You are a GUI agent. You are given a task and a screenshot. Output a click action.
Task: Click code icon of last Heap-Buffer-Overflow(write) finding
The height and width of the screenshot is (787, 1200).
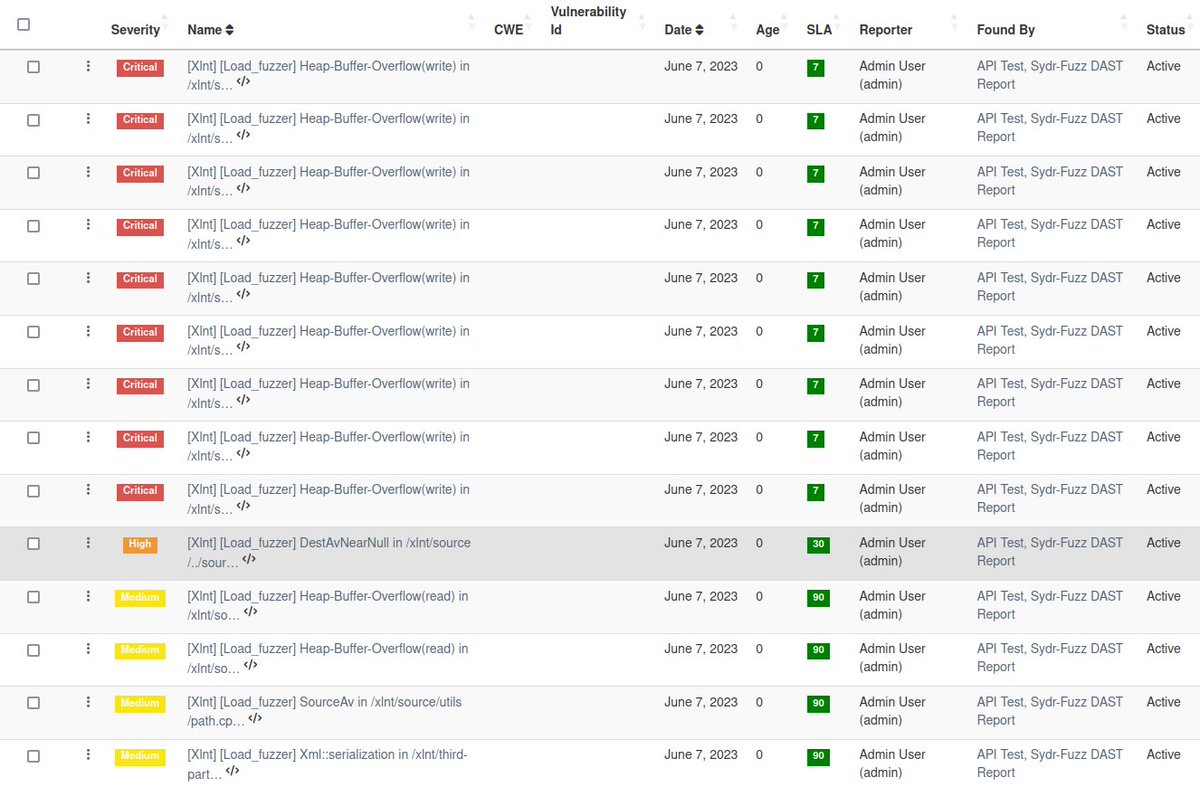243,506
